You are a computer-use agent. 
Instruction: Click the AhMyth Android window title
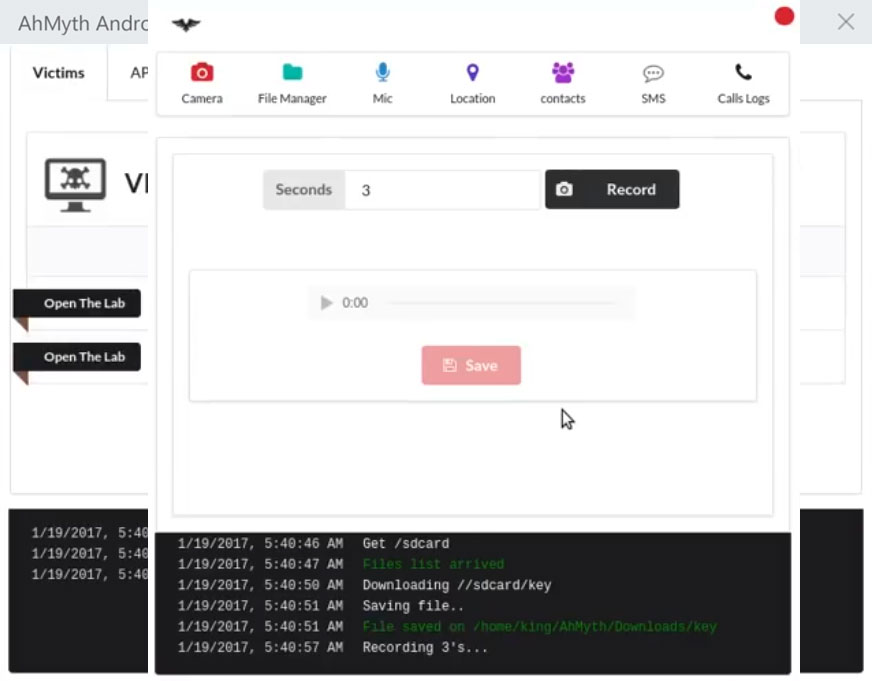click(83, 23)
